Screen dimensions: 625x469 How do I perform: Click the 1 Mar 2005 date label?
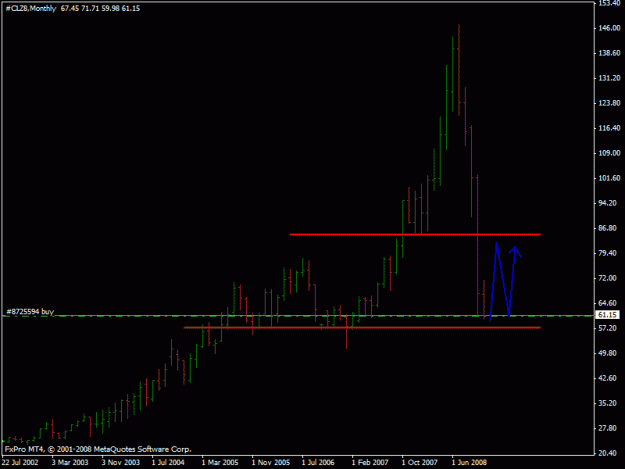click(x=220, y=462)
